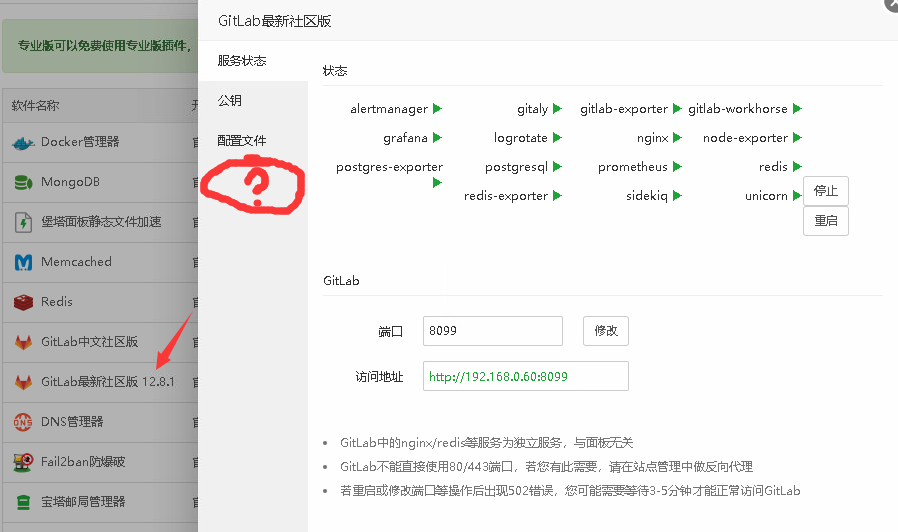Select the Redis software row name
This screenshot has width=898, height=532.
pos(57,302)
